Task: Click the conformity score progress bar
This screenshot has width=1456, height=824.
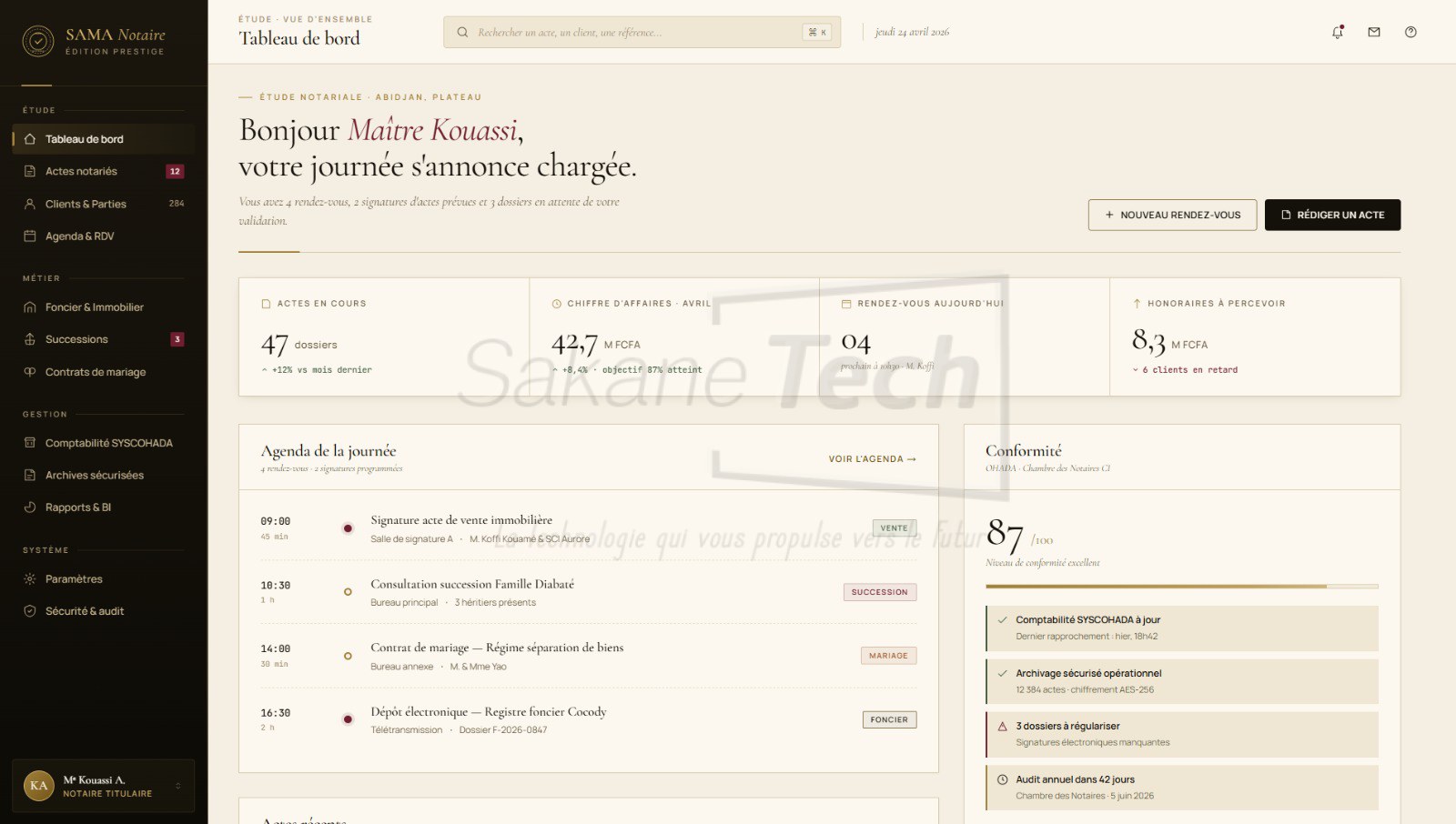Action: coord(1181,587)
